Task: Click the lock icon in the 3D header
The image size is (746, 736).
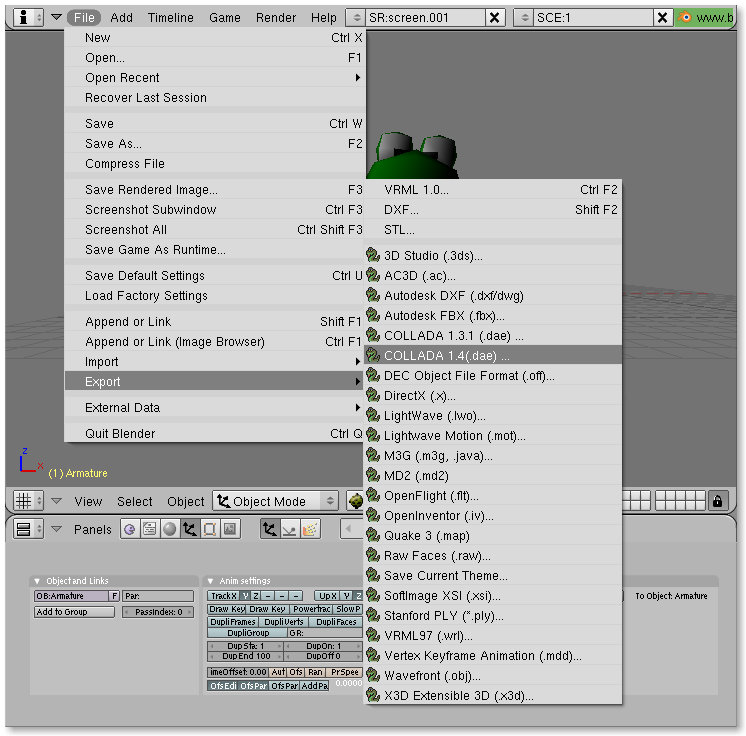Action: 717,501
